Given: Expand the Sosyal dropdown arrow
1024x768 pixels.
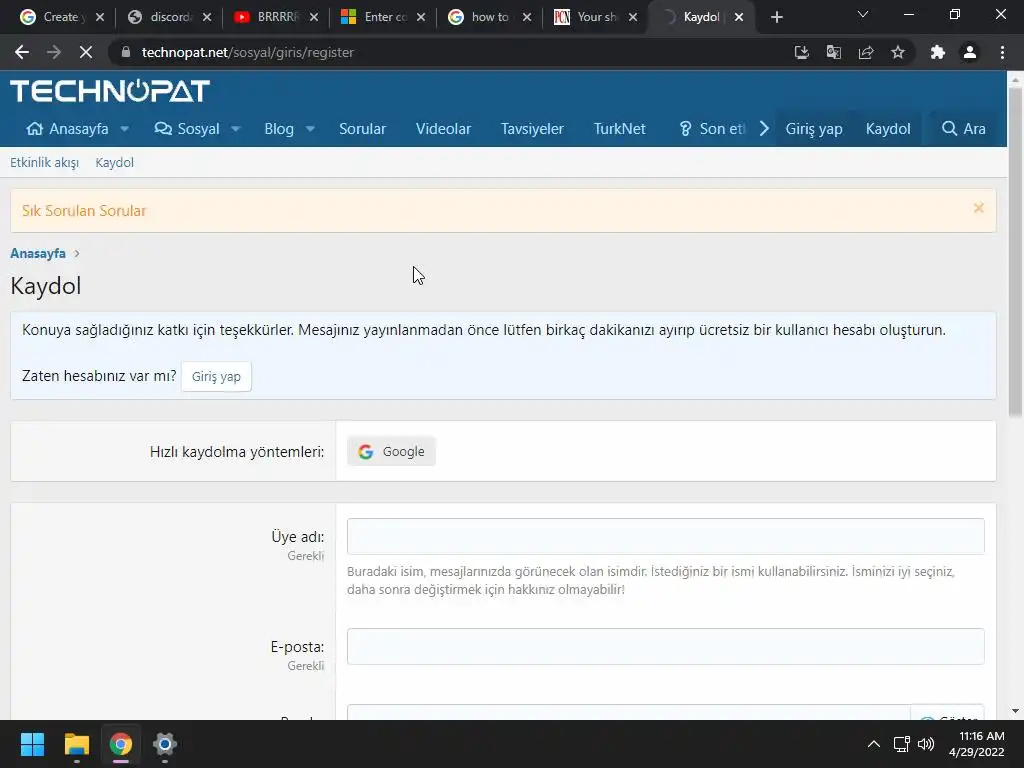Looking at the screenshot, I should point(236,129).
